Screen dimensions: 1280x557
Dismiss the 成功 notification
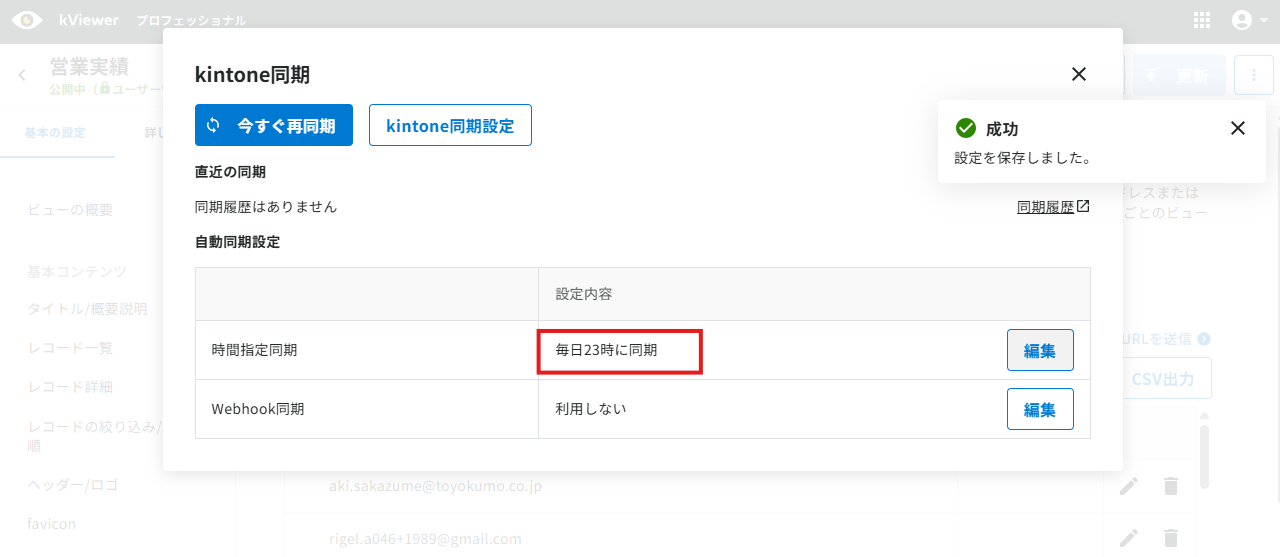coord(1238,128)
